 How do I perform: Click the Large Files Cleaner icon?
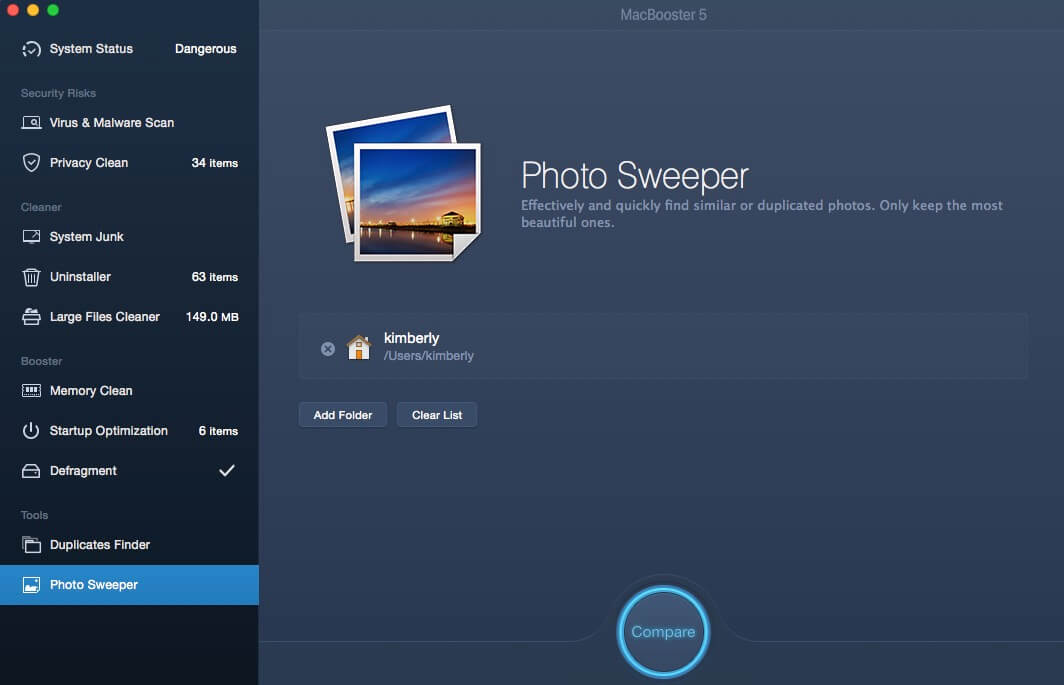click(31, 317)
